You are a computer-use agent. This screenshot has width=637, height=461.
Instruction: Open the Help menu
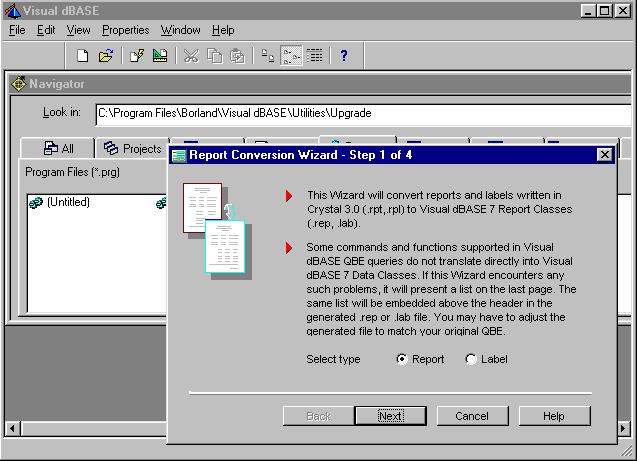coord(223,30)
